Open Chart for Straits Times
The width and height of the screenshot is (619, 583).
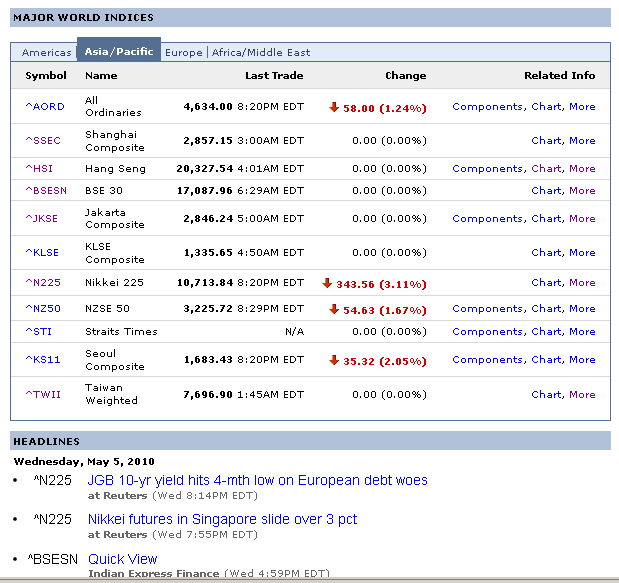(x=546, y=332)
